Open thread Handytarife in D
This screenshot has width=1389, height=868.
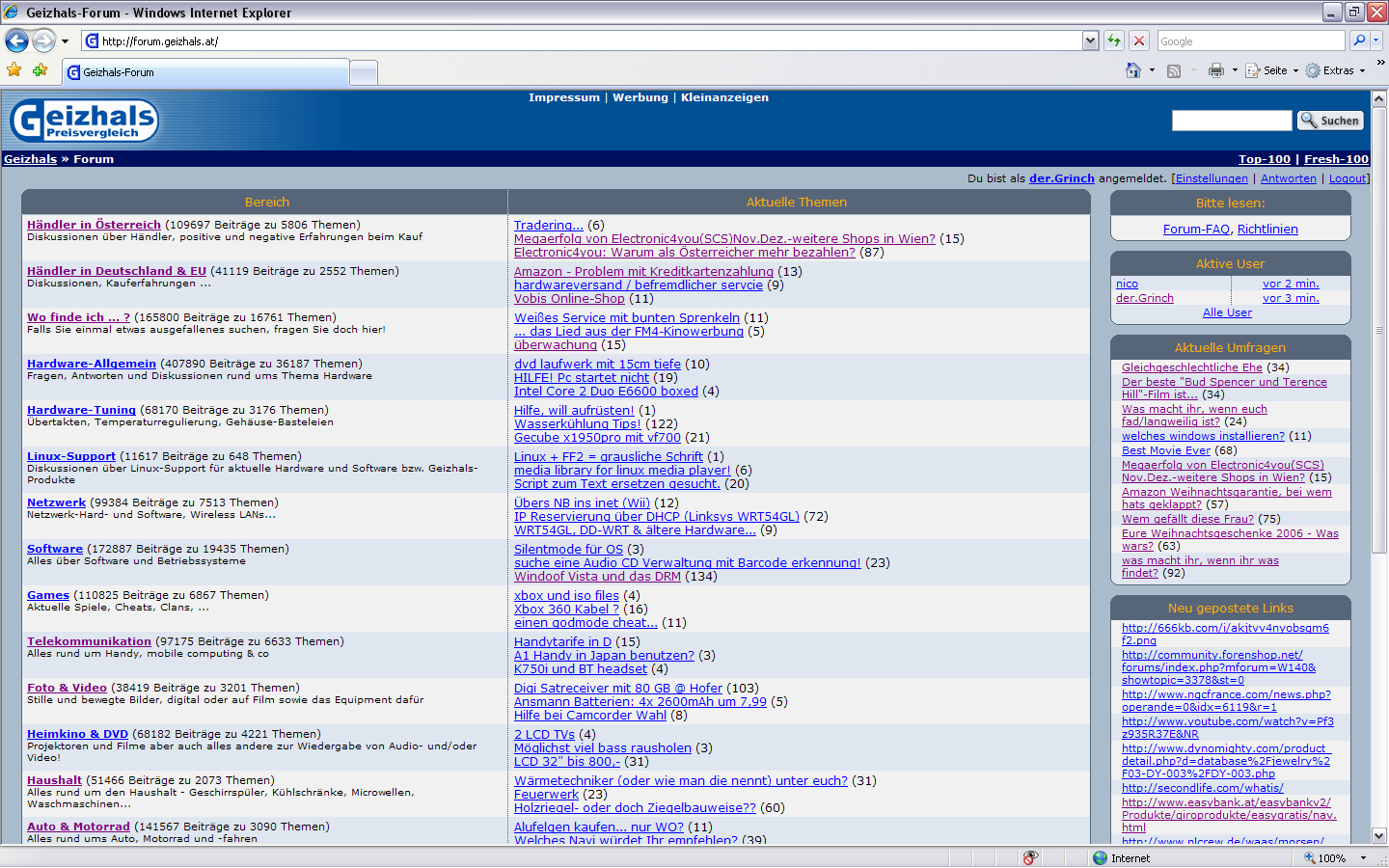point(562,642)
